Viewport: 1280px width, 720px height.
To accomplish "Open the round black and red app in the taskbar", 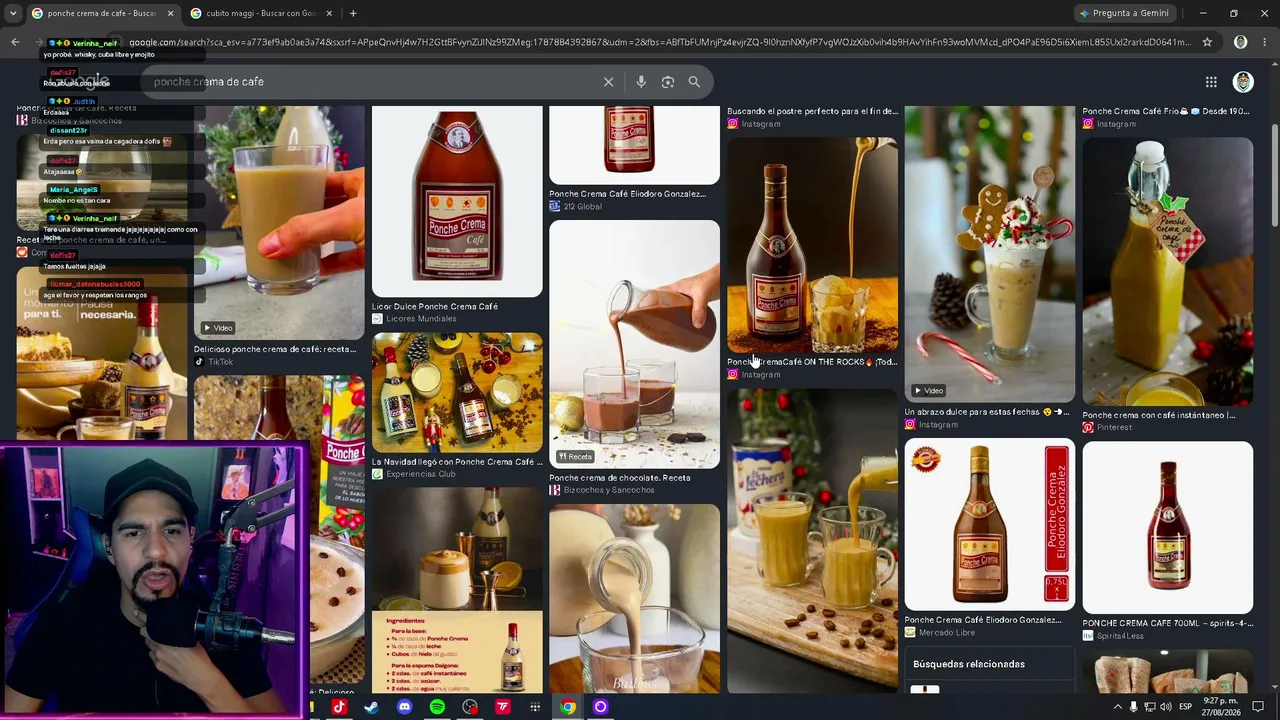I will [470, 707].
